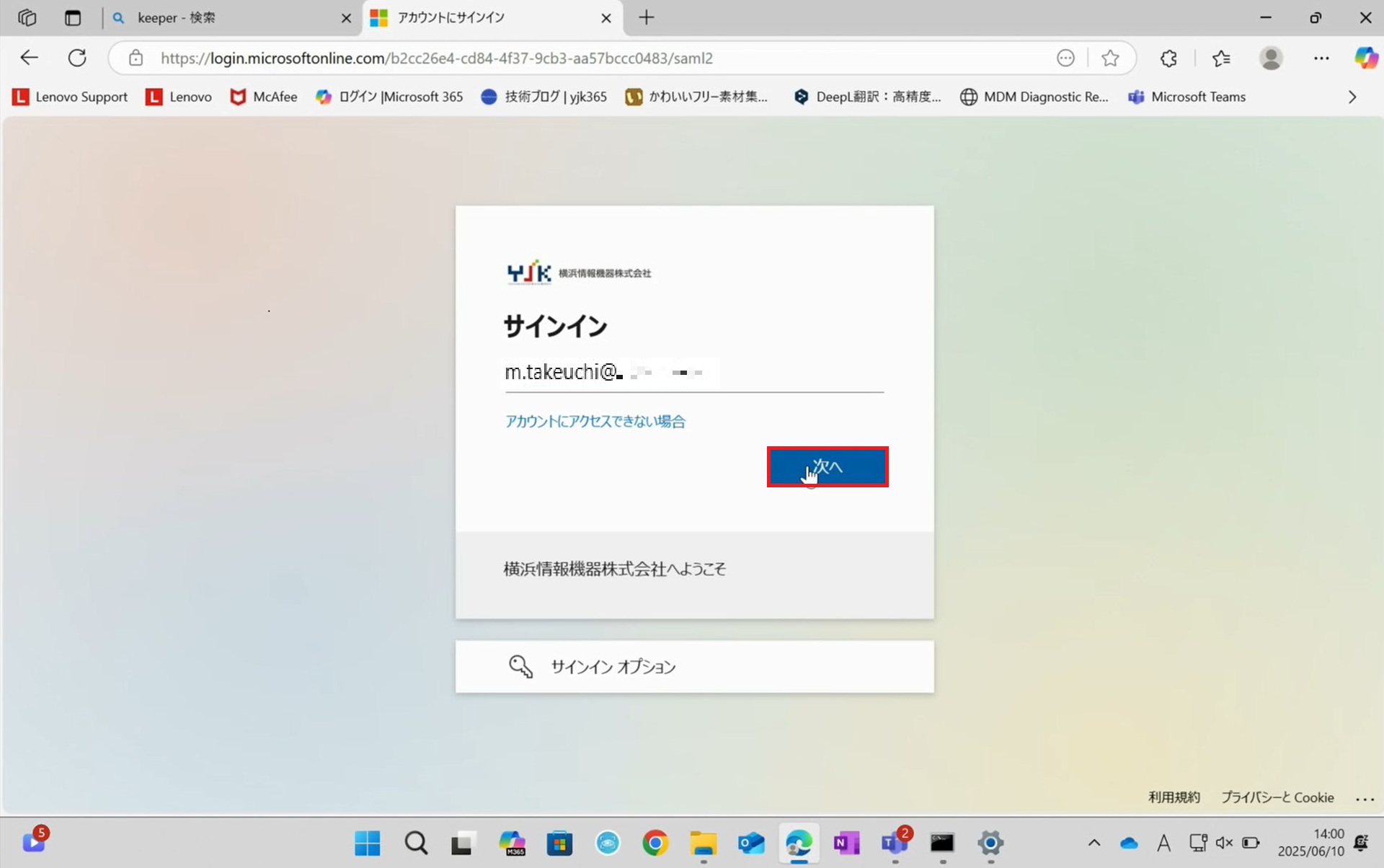Open Microsoft Teams bookmark
Image resolution: width=1384 pixels, height=868 pixels.
pos(1187,97)
